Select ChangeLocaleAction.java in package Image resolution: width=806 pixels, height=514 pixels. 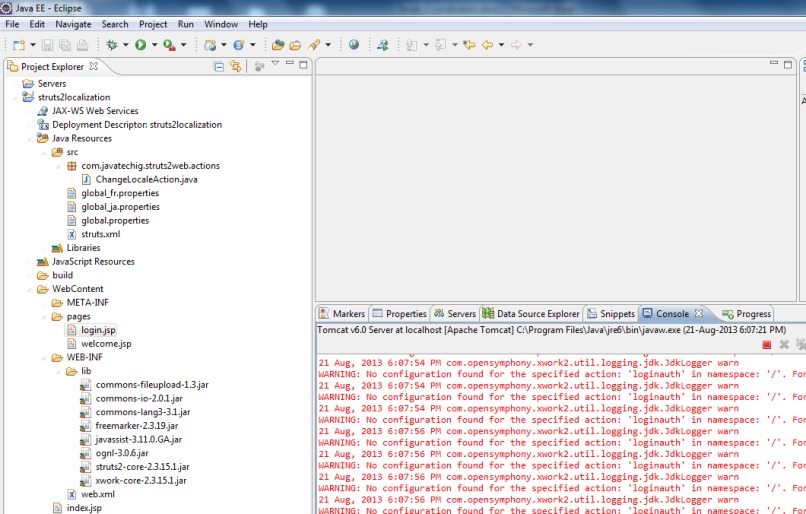tap(146, 179)
